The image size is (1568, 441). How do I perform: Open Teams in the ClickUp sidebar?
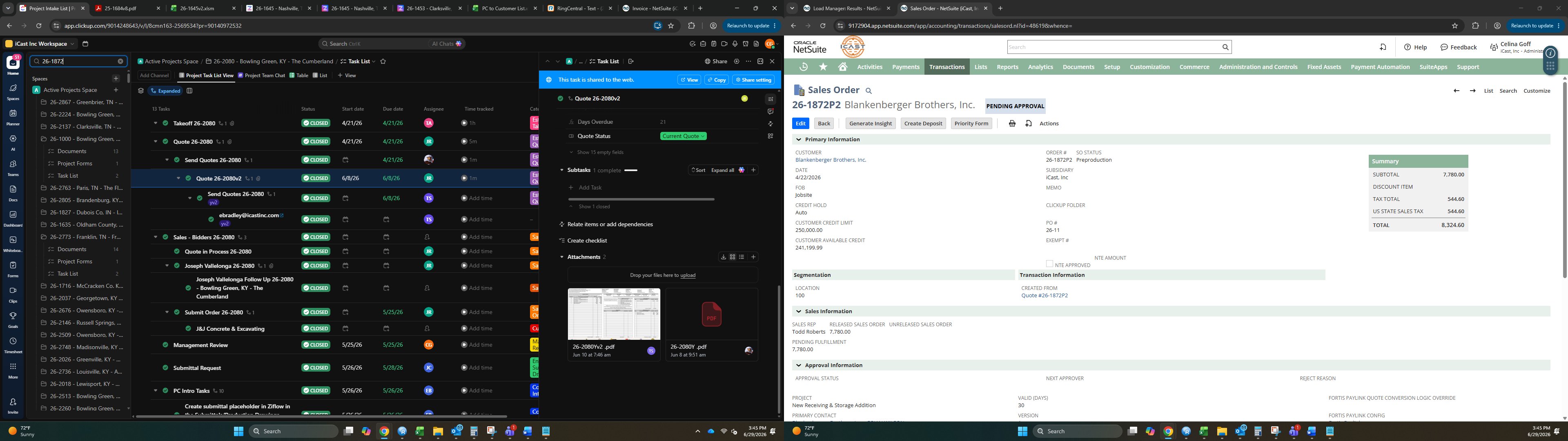coord(13,167)
